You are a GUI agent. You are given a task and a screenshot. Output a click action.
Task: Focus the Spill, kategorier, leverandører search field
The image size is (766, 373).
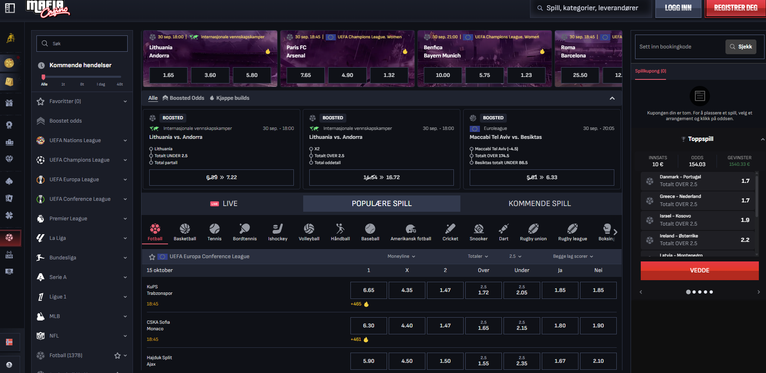(x=591, y=8)
